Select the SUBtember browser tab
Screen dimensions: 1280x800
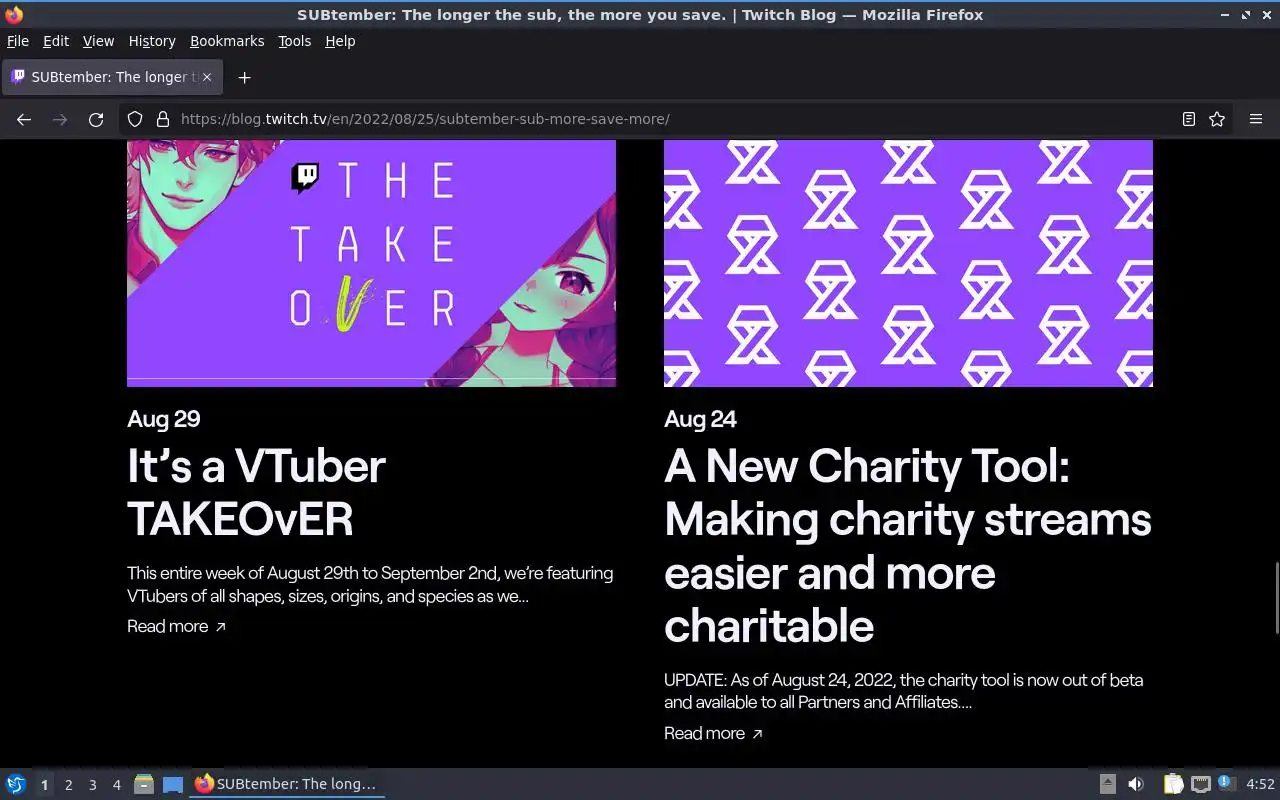113,77
